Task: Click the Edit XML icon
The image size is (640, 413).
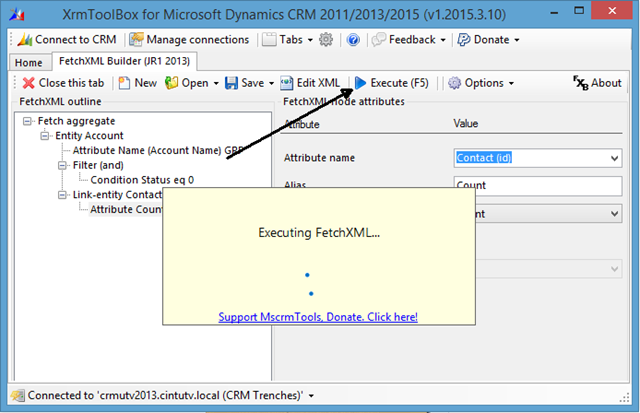Action: coord(287,83)
